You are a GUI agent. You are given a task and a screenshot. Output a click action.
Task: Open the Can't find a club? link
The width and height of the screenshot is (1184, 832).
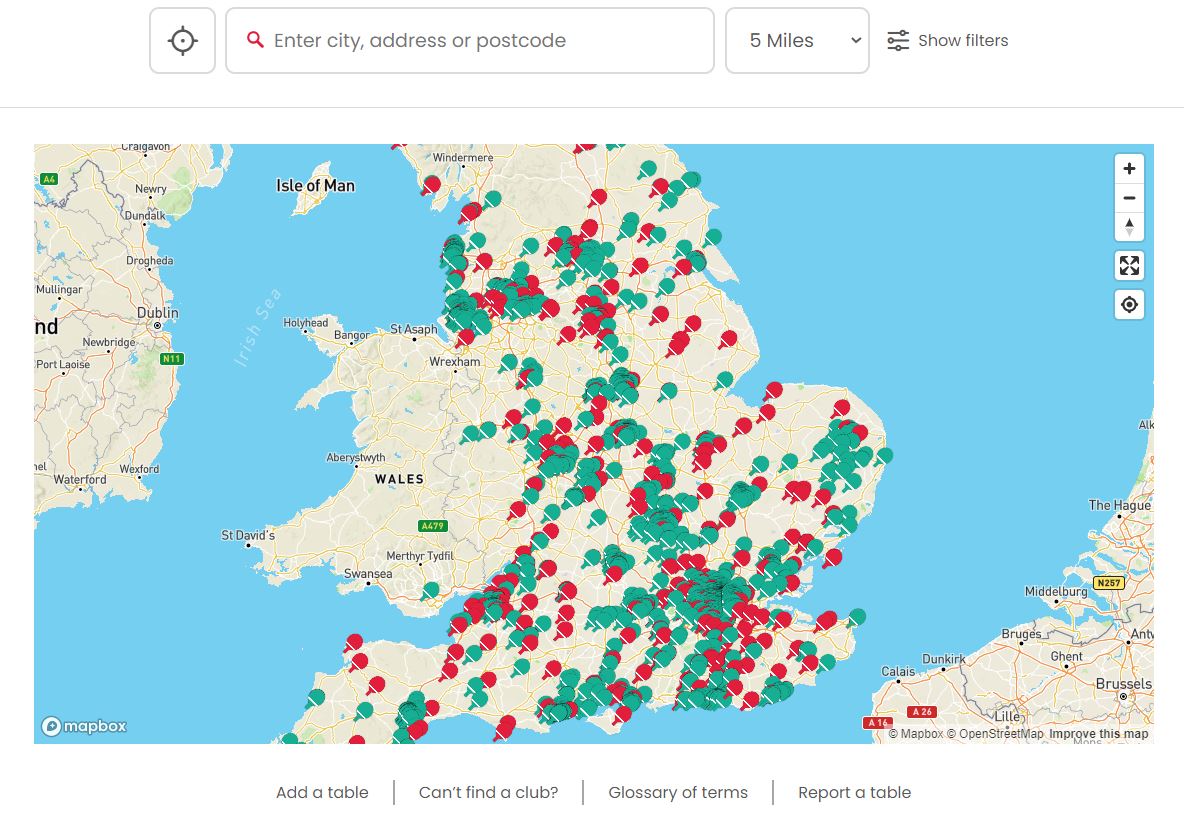489,793
